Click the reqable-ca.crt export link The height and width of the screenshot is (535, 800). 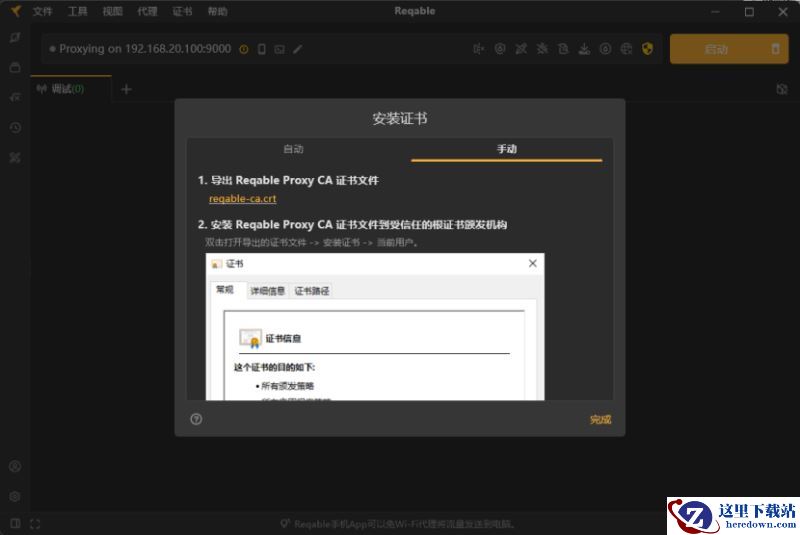[228, 199]
